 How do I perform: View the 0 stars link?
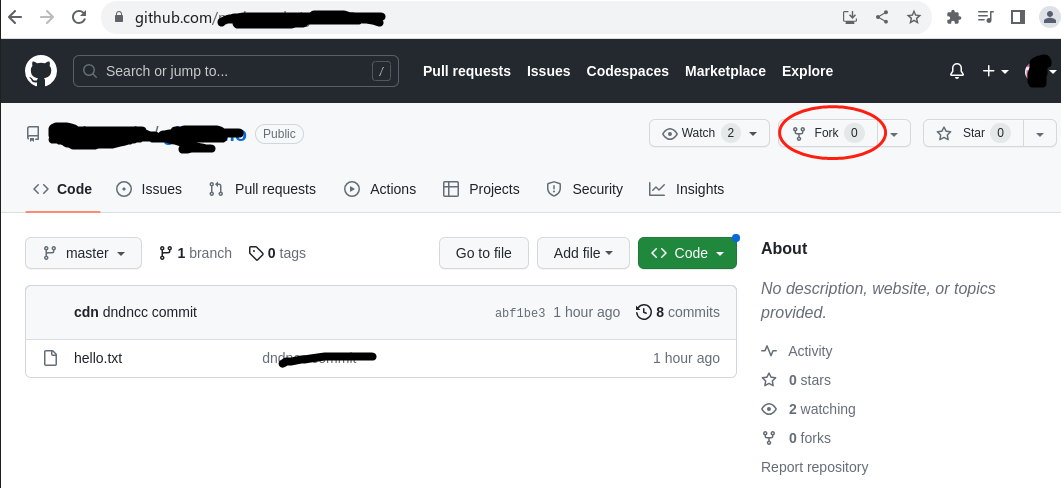click(x=796, y=380)
